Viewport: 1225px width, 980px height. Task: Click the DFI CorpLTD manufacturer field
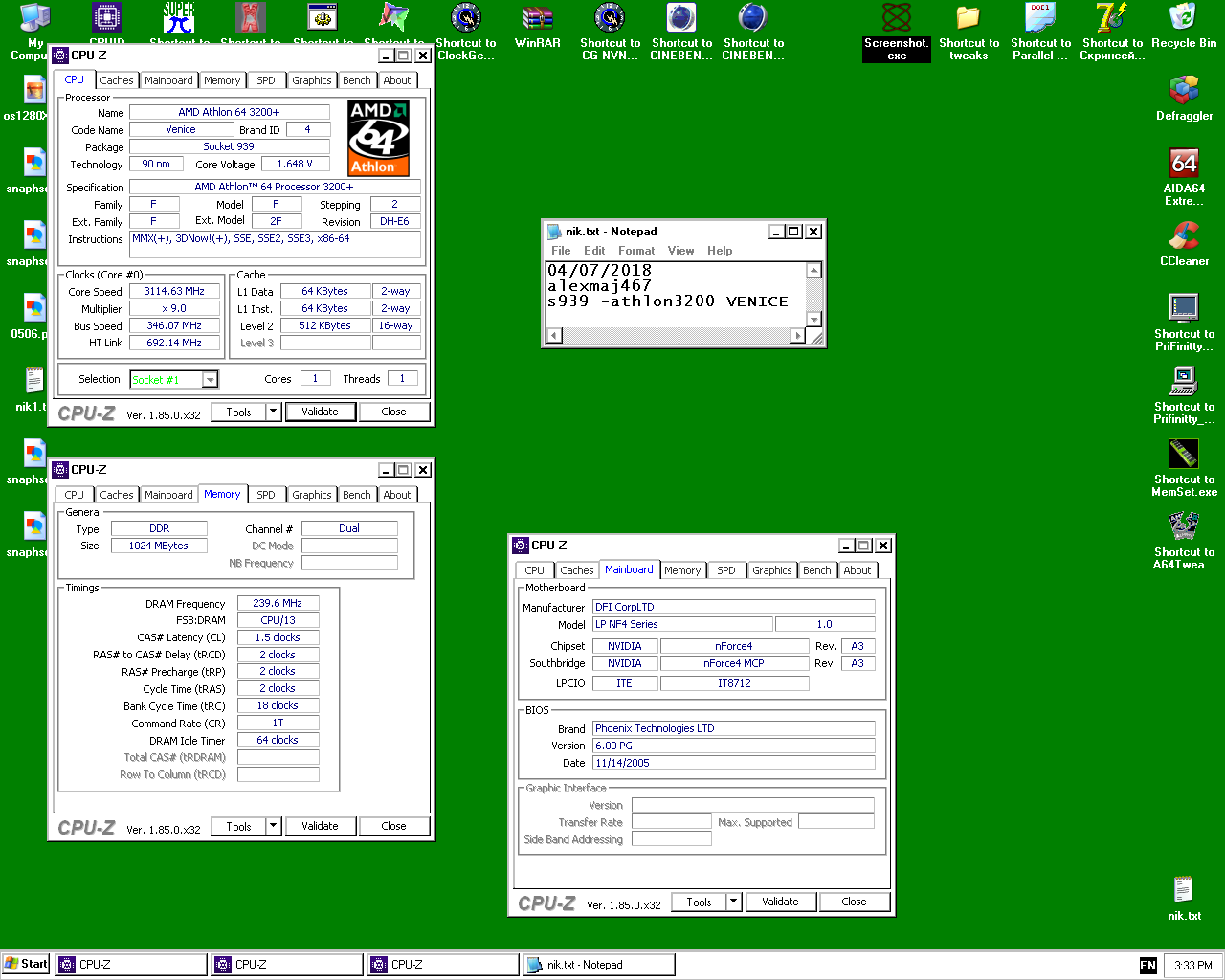coord(733,607)
